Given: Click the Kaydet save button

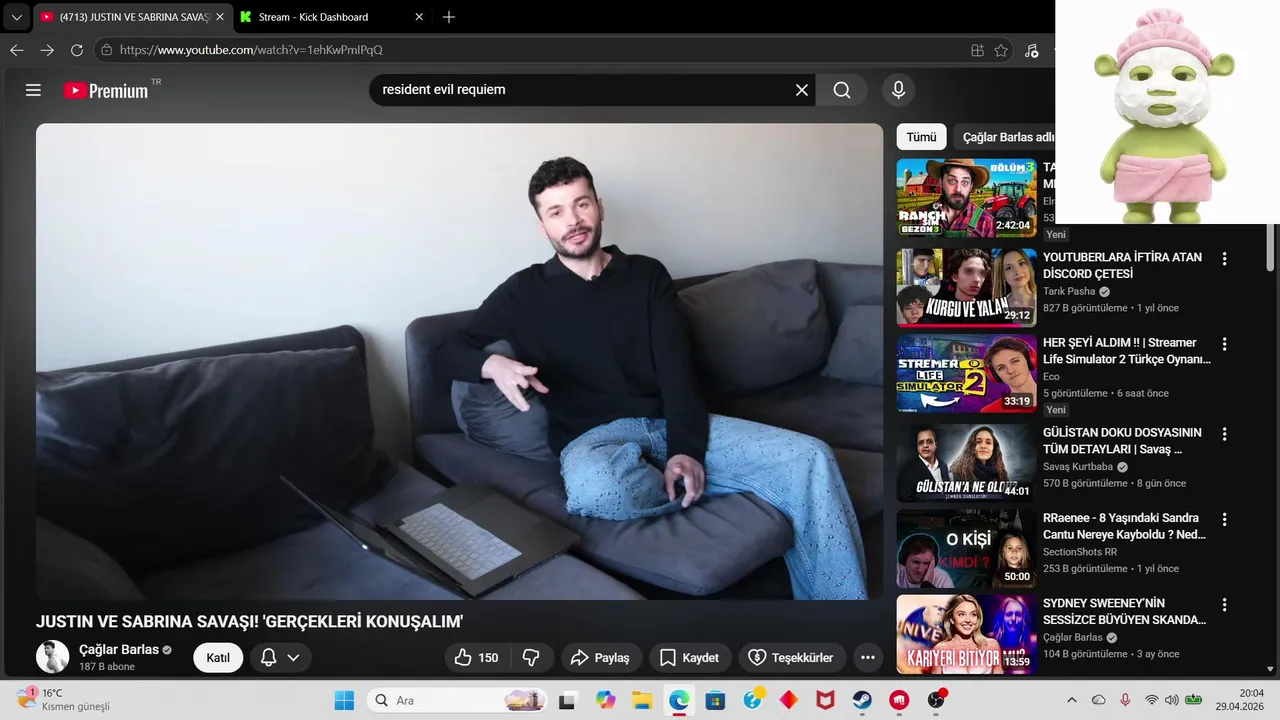Looking at the screenshot, I should [689, 657].
